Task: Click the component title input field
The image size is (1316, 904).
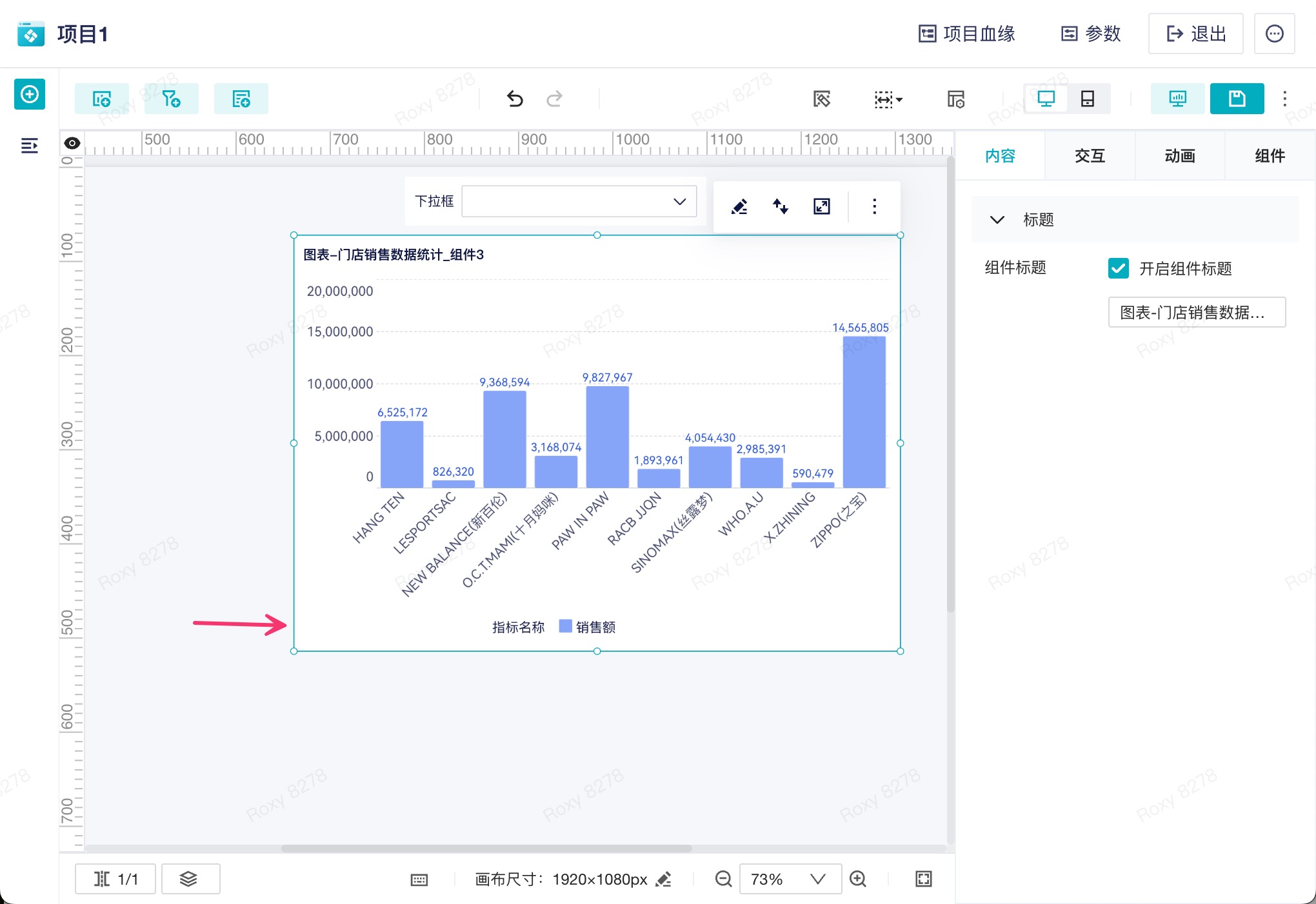Action: pos(1197,312)
